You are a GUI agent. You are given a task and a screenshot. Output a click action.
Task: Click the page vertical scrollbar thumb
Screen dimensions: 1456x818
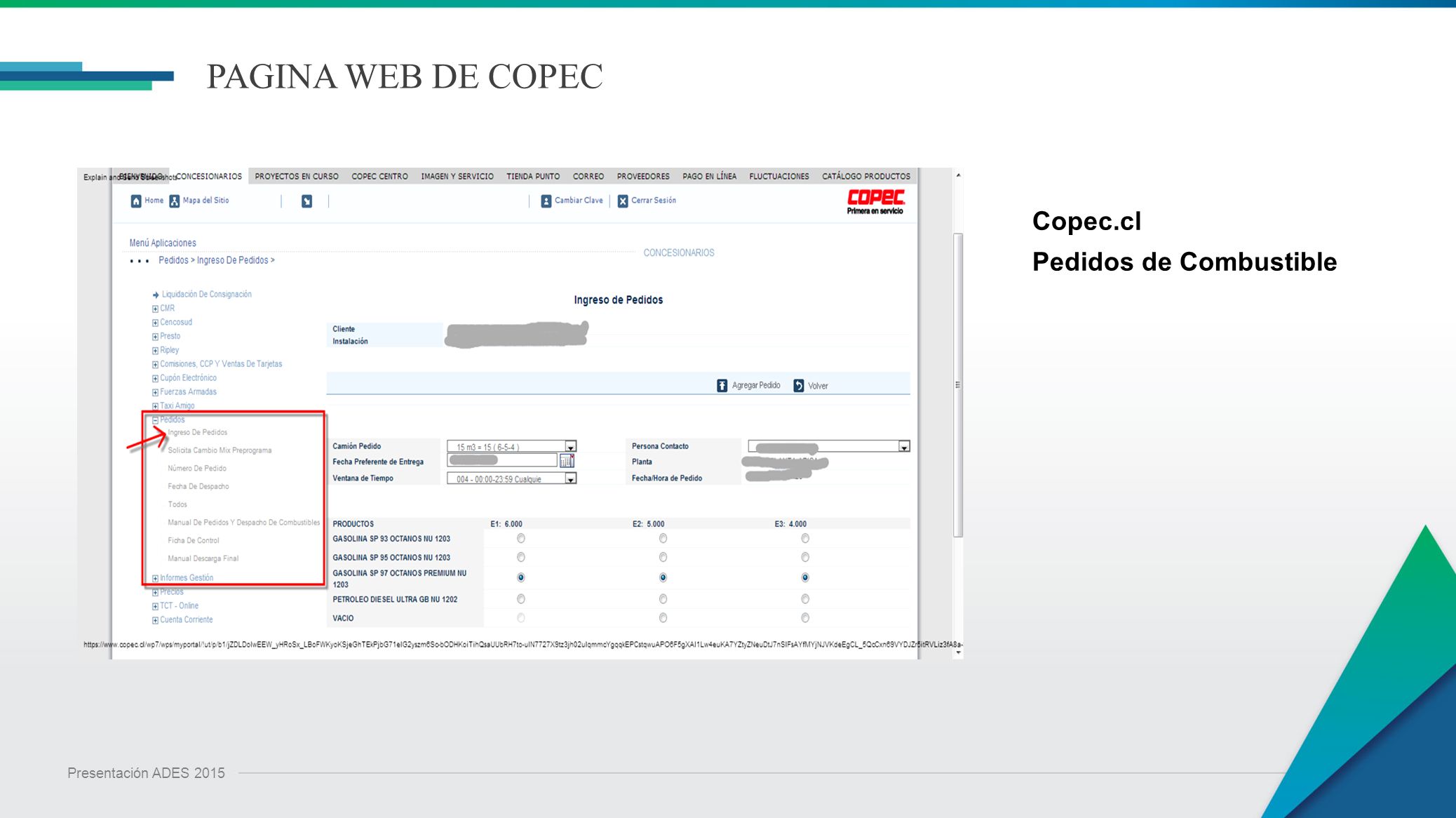pyautogui.click(x=958, y=385)
